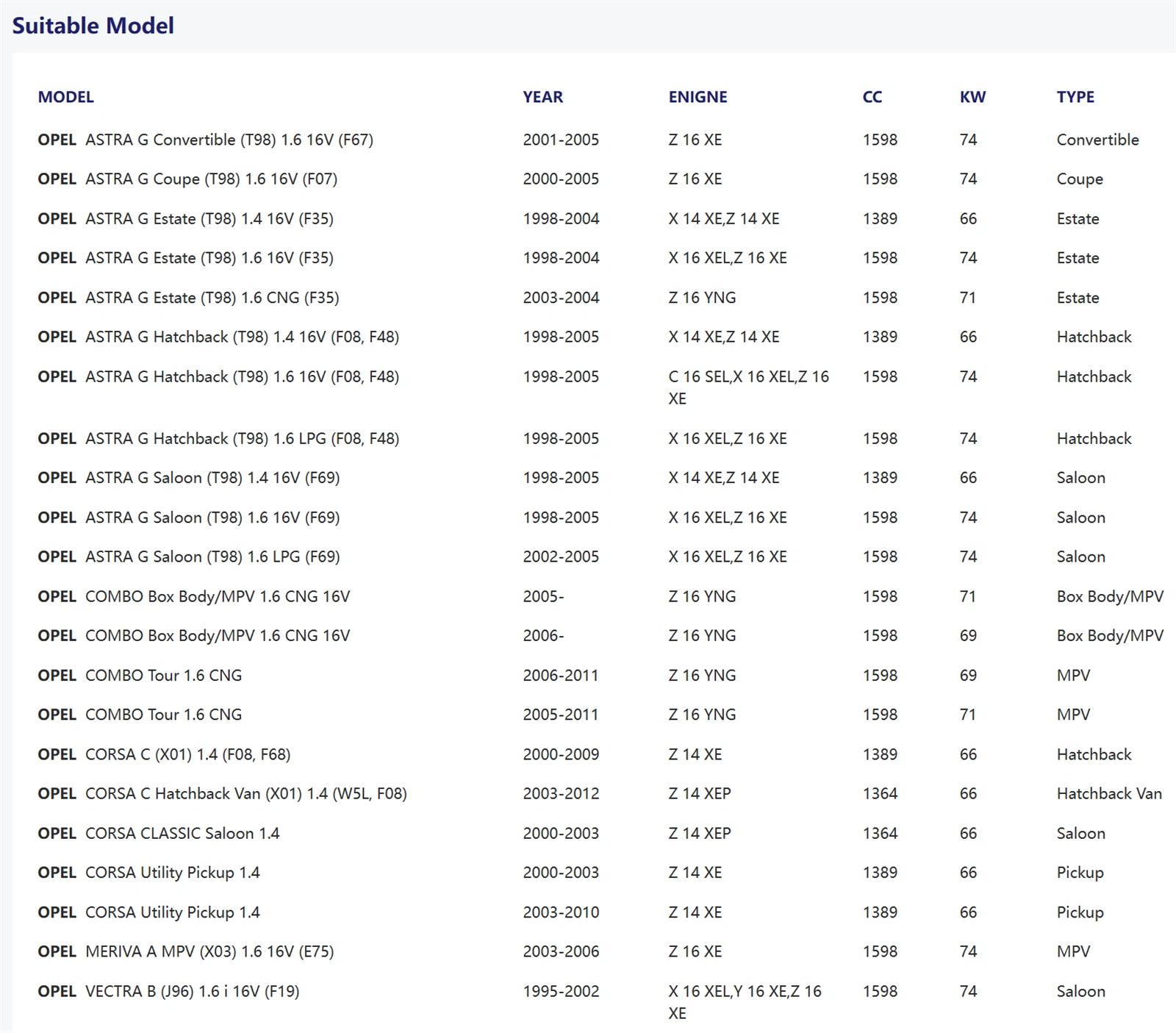Click engine 'C 16 SEL,X 16 XEL,Z 16 XE'

[748, 387]
